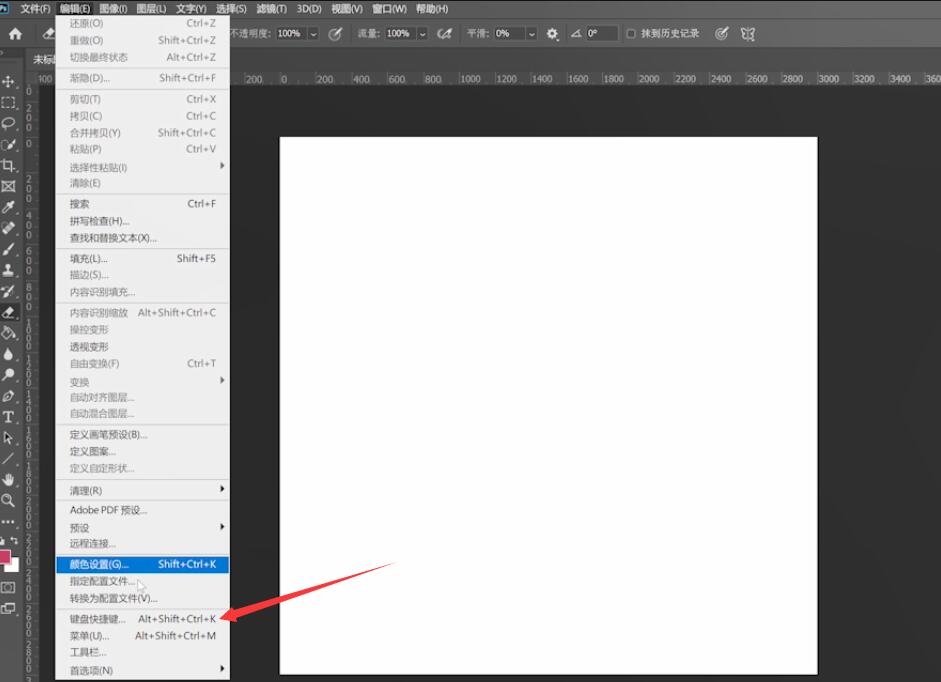Select the Line tool
This screenshot has width=941, height=682.
(8, 459)
